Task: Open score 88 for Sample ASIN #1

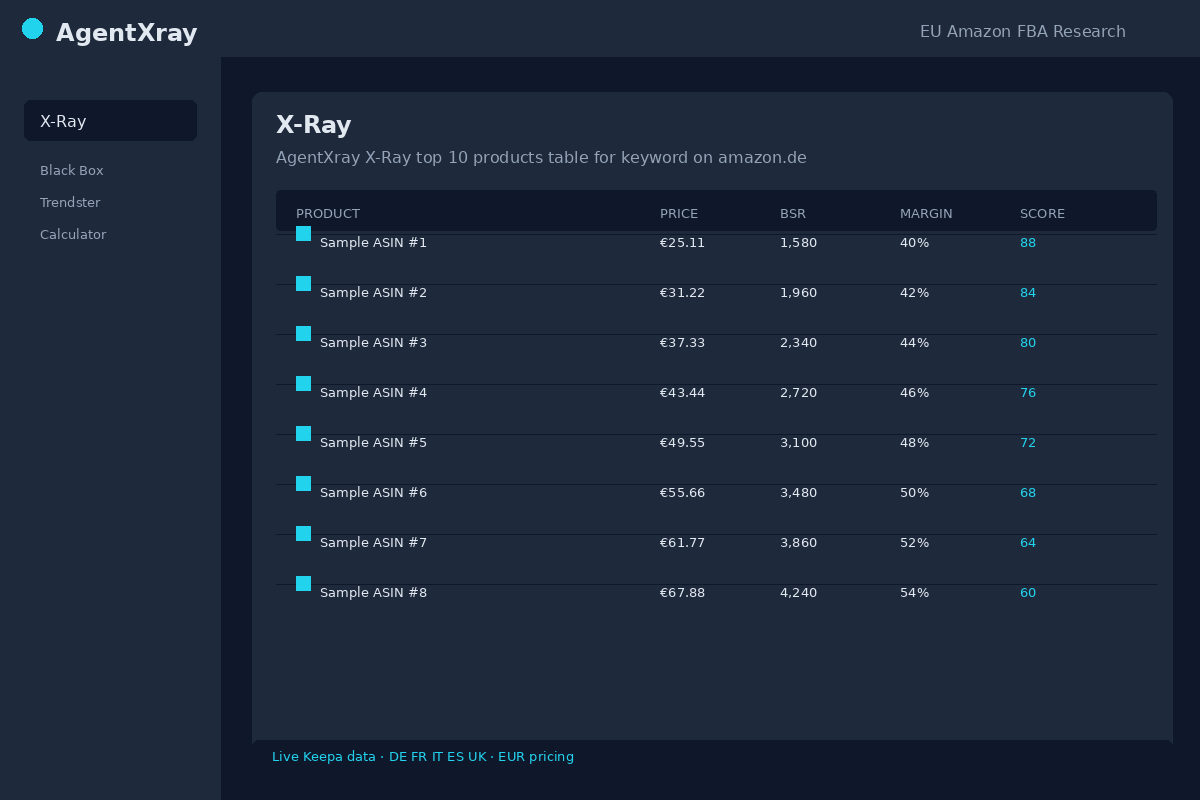Action: [1028, 243]
